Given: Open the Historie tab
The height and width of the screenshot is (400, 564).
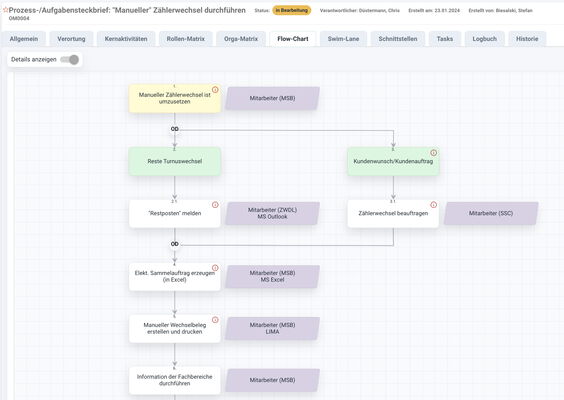Looking at the screenshot, I should point(527,39).
